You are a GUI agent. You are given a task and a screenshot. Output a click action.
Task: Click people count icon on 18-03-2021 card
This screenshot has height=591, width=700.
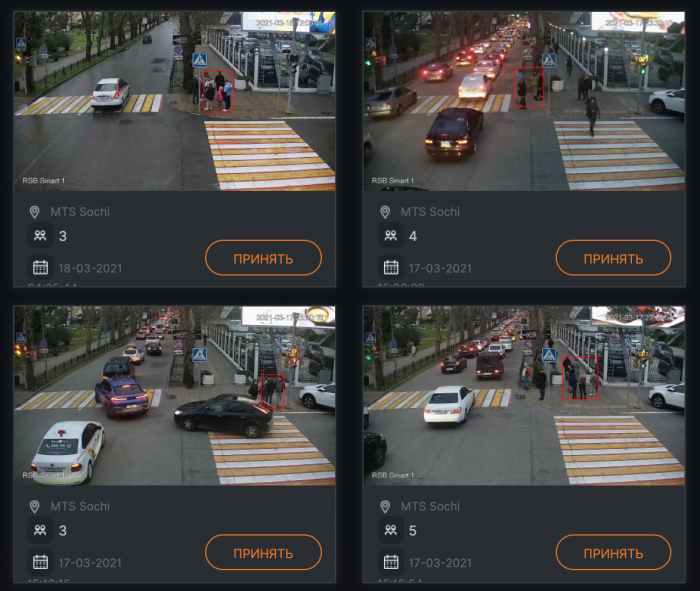tap(41, 235)
